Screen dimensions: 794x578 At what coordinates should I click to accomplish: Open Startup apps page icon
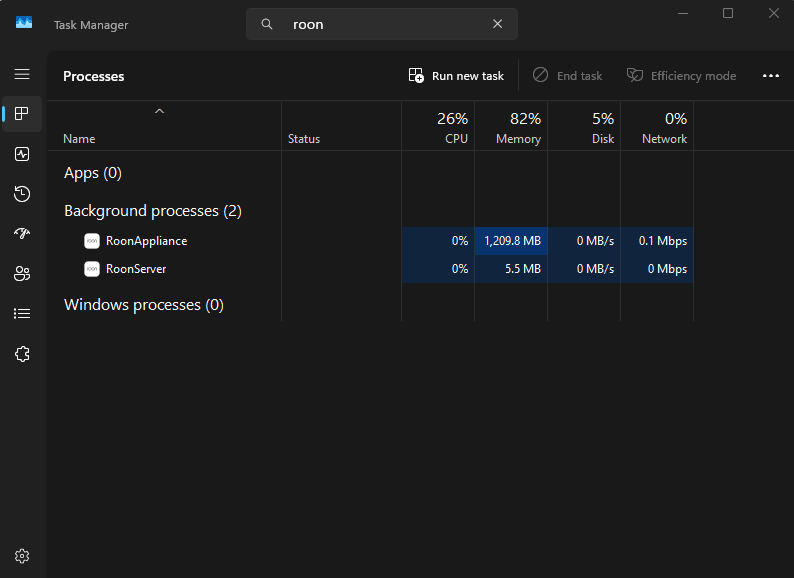pyautogui.click(x=22, y=234)
